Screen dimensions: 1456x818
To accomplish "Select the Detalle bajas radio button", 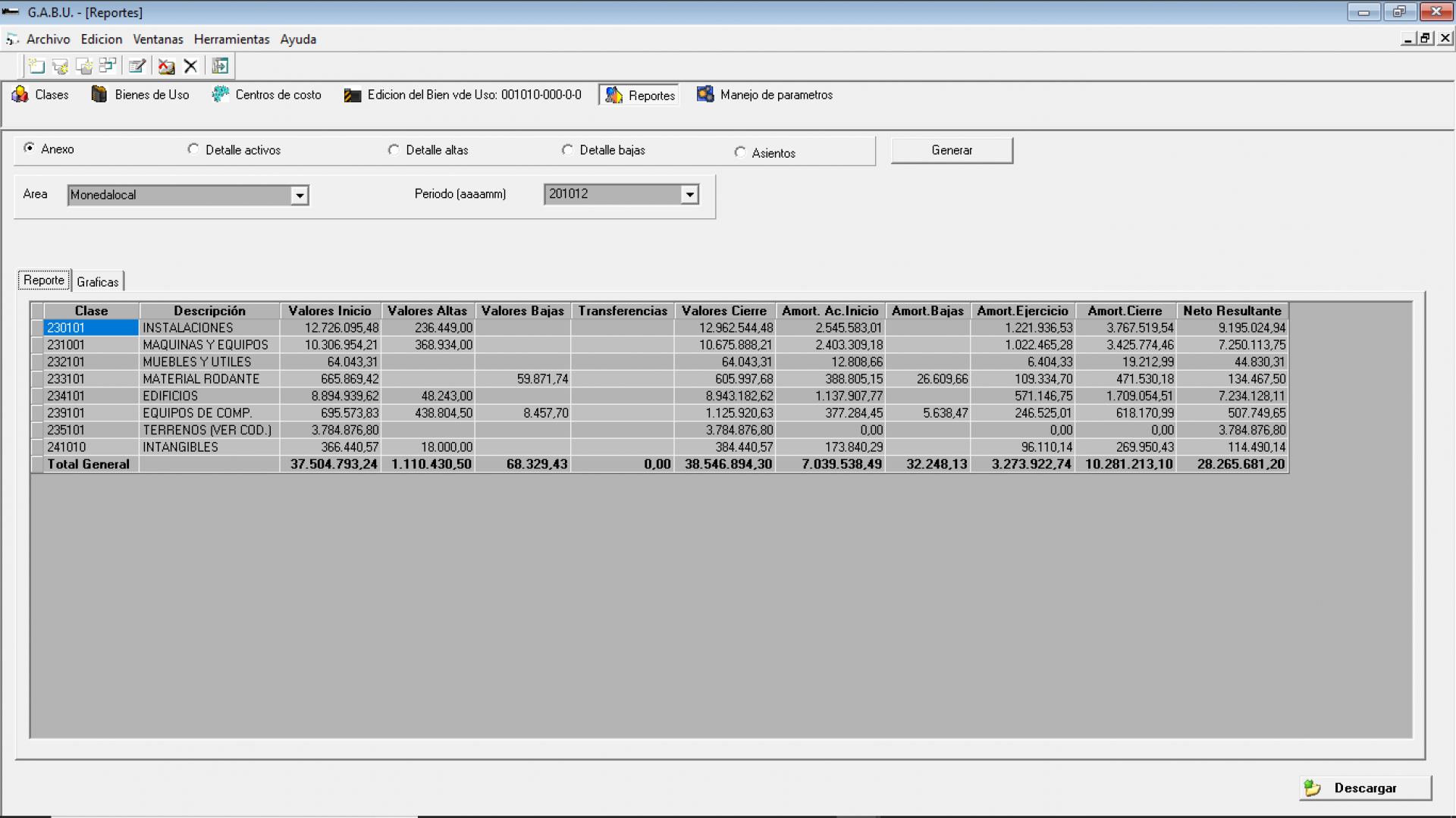I will pos(567,149).
